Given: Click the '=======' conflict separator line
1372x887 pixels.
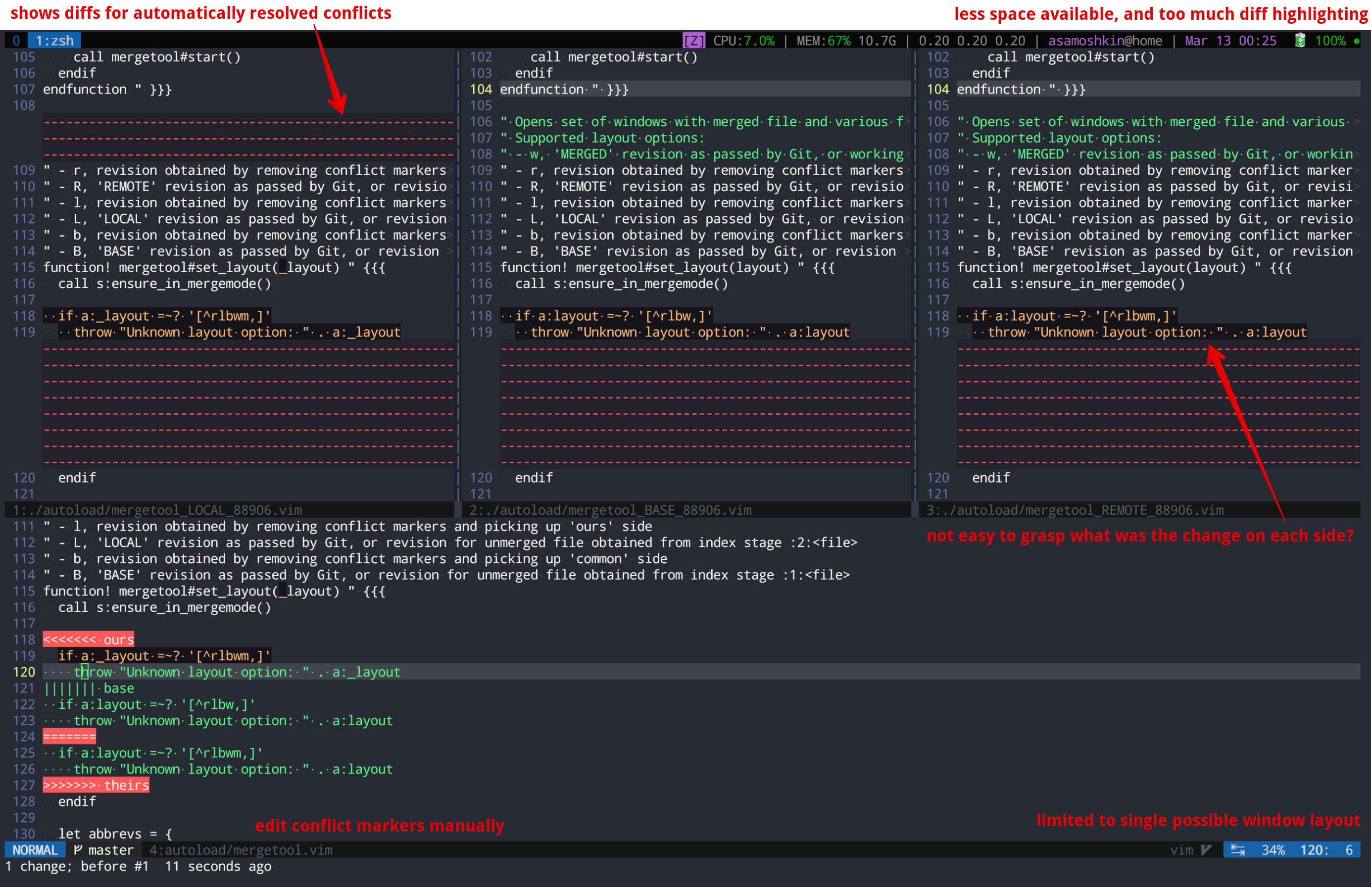Looking at the screenshot, I should (69, 737).
